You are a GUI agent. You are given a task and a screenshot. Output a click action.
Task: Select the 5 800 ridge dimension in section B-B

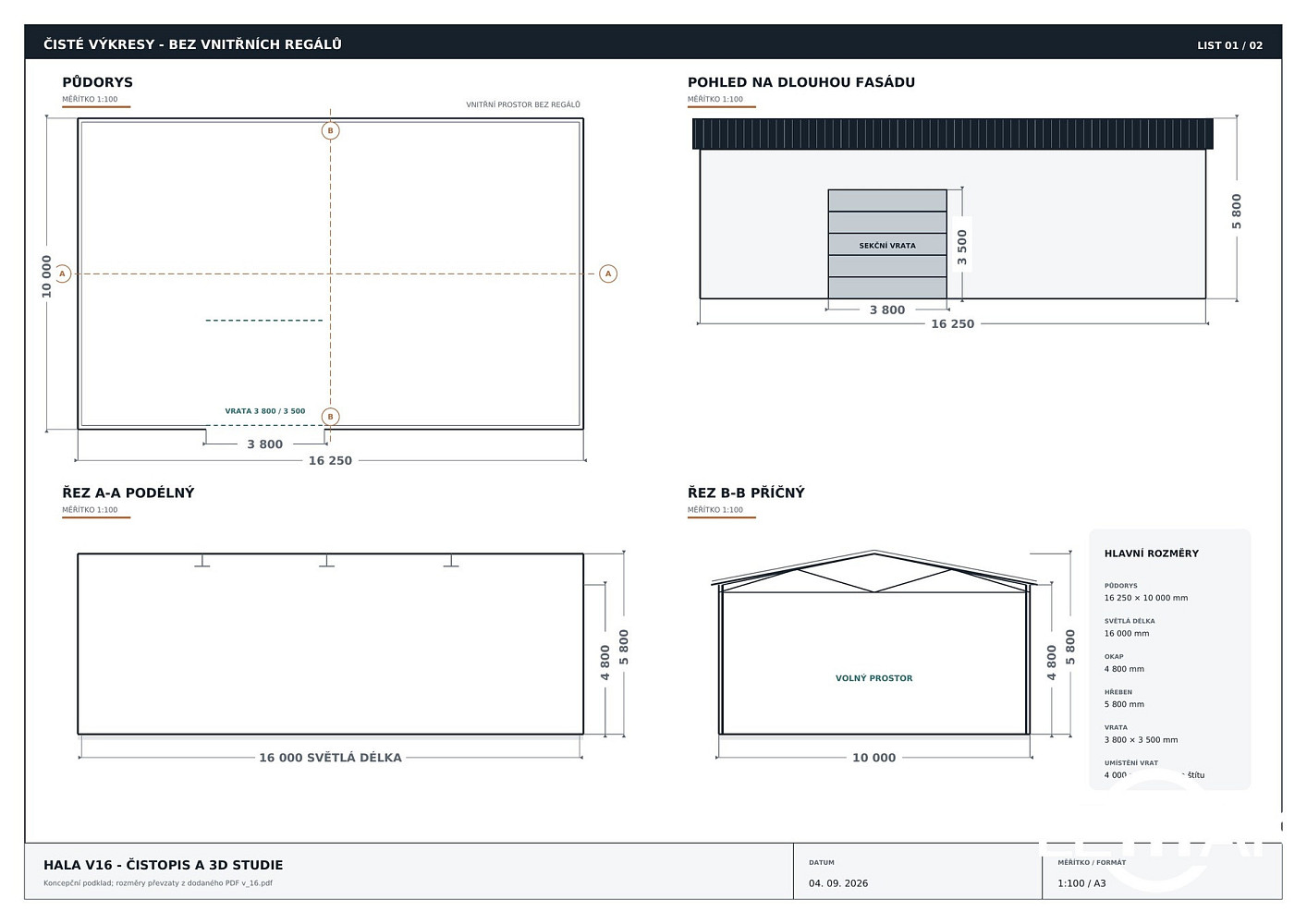point(1070,647)
